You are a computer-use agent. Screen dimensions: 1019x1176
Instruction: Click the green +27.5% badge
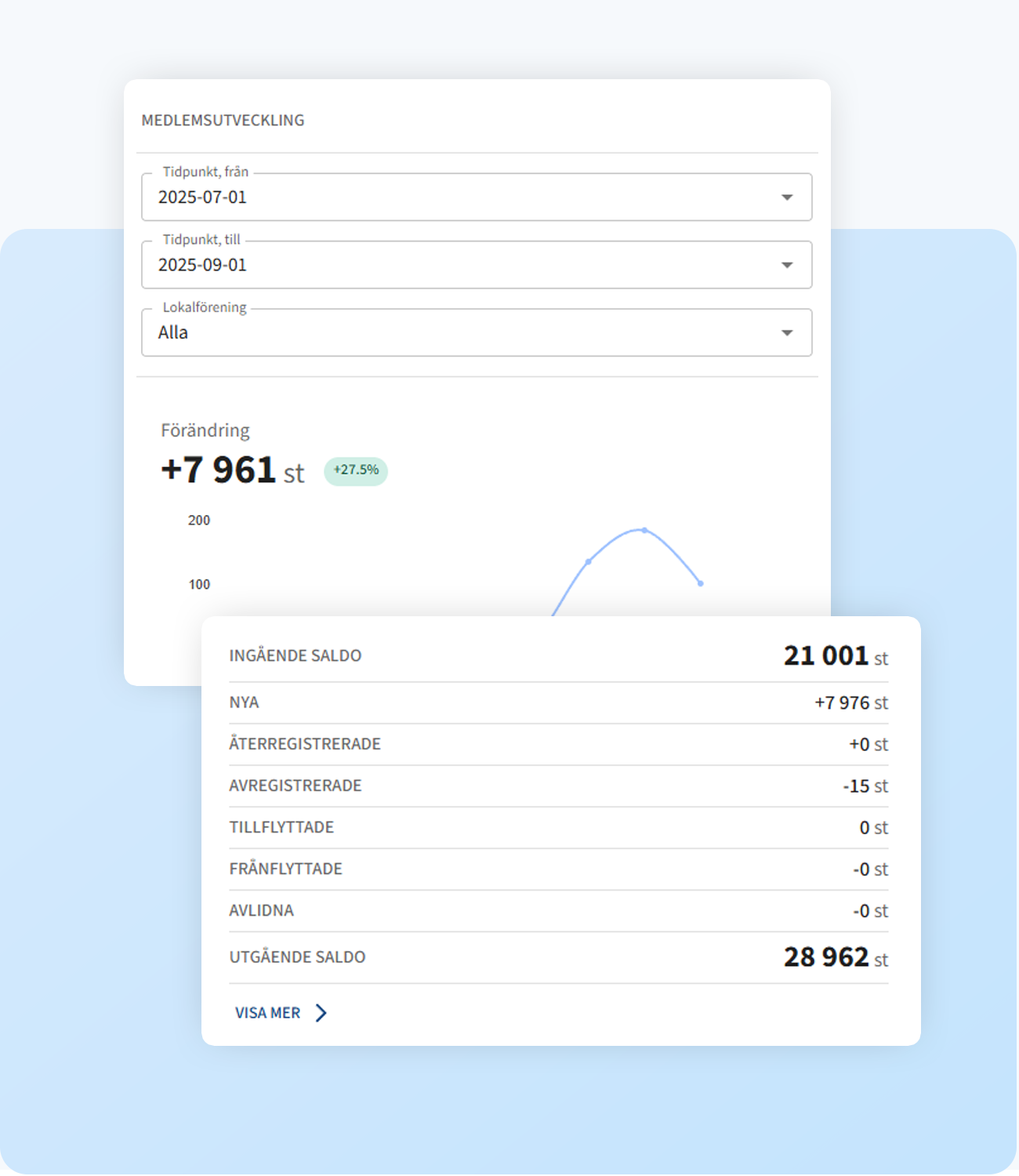point(356,470)
